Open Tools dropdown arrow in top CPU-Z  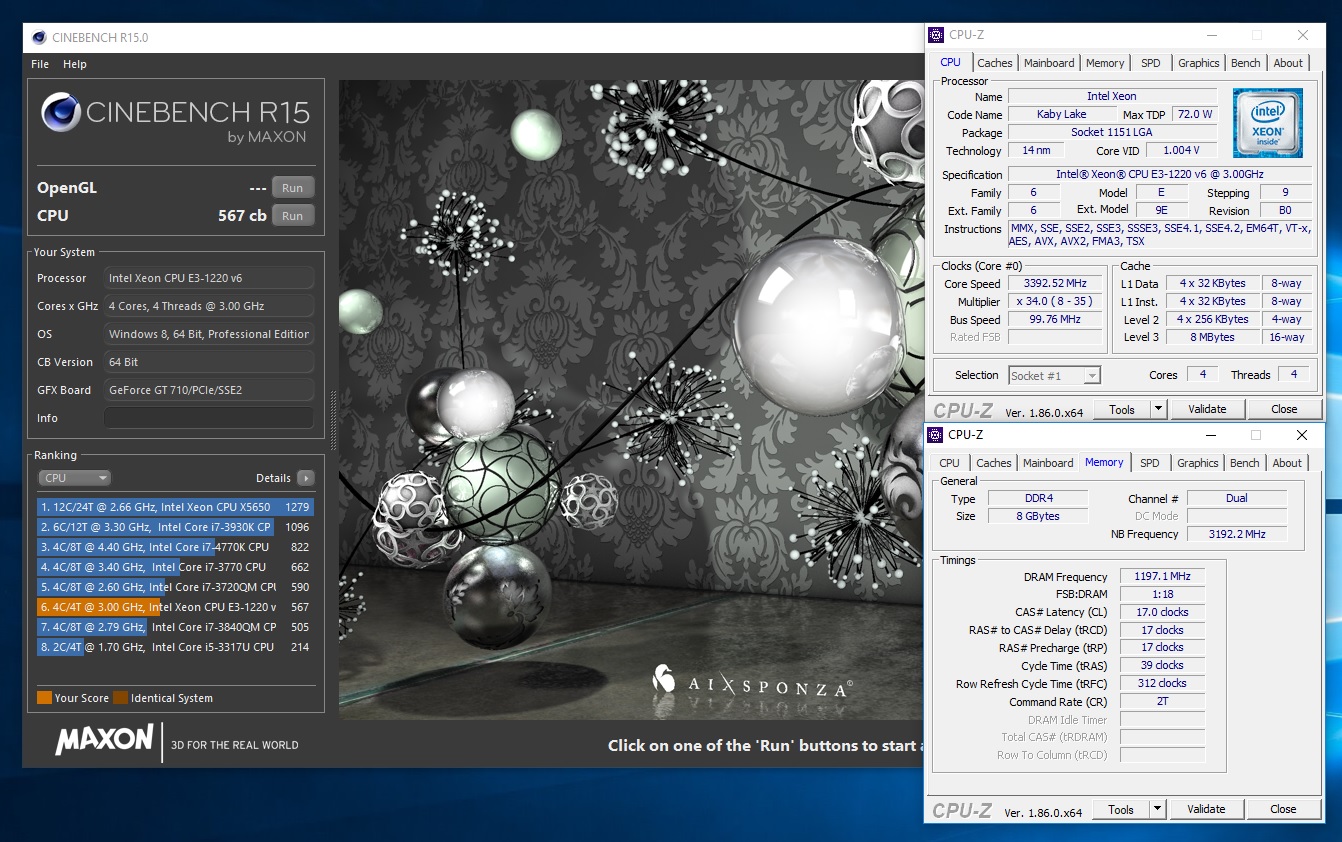[1159, 409]
